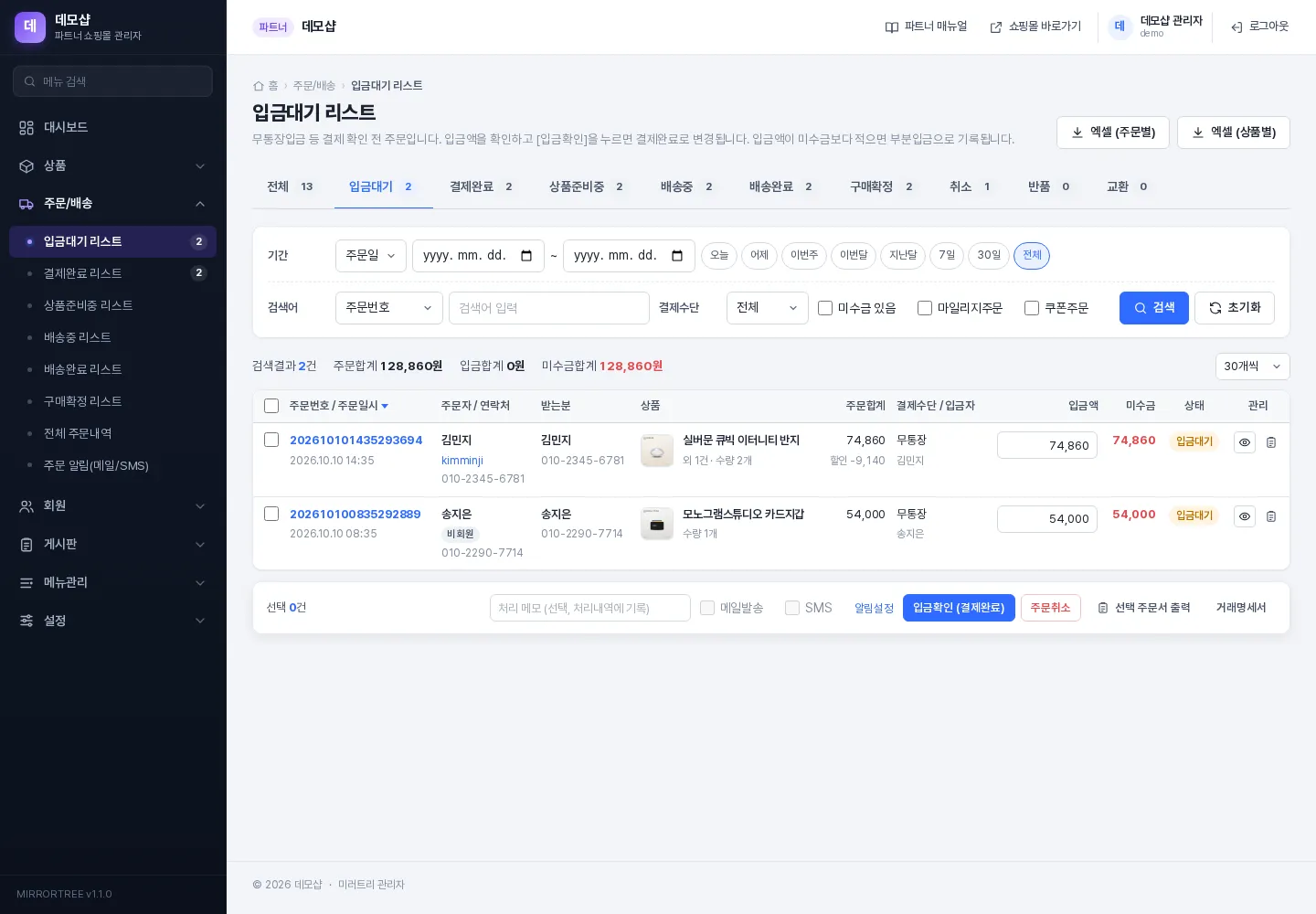This screenshot has width=1316, height=914.
Task: Click the 회원 members sidebar icon
Action: pos(27,506)
